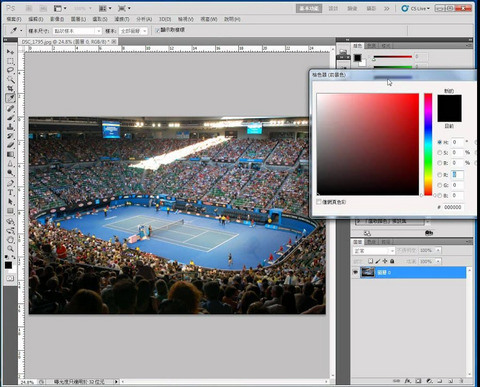
Task: Select the Clone Stamp tool
Action: [10, 127]
